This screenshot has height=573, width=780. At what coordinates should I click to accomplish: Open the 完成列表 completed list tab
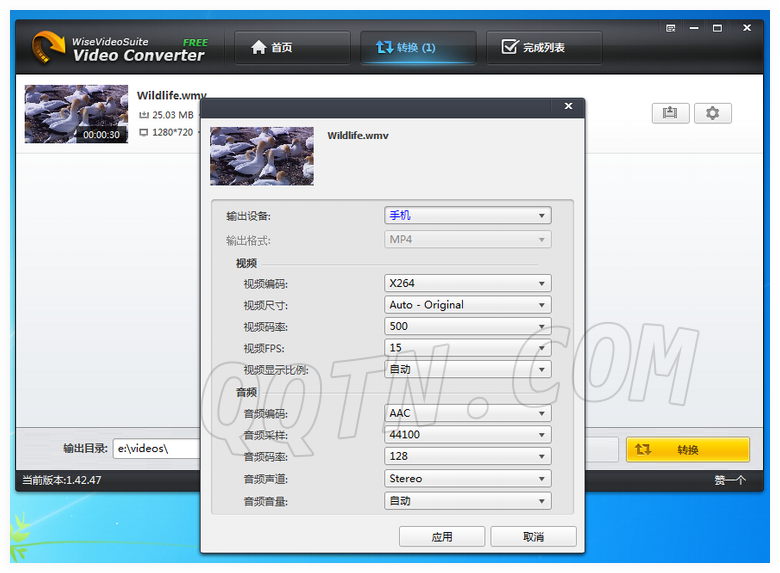544,47
